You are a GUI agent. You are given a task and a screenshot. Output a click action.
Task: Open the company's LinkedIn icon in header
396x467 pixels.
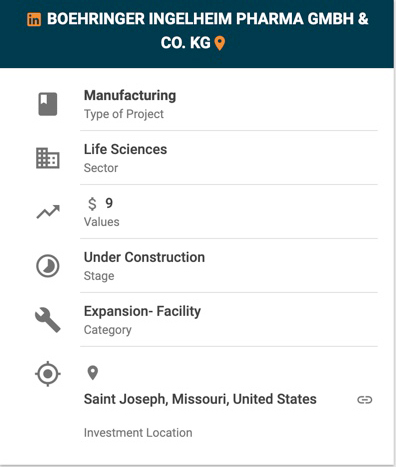(34, 19)
